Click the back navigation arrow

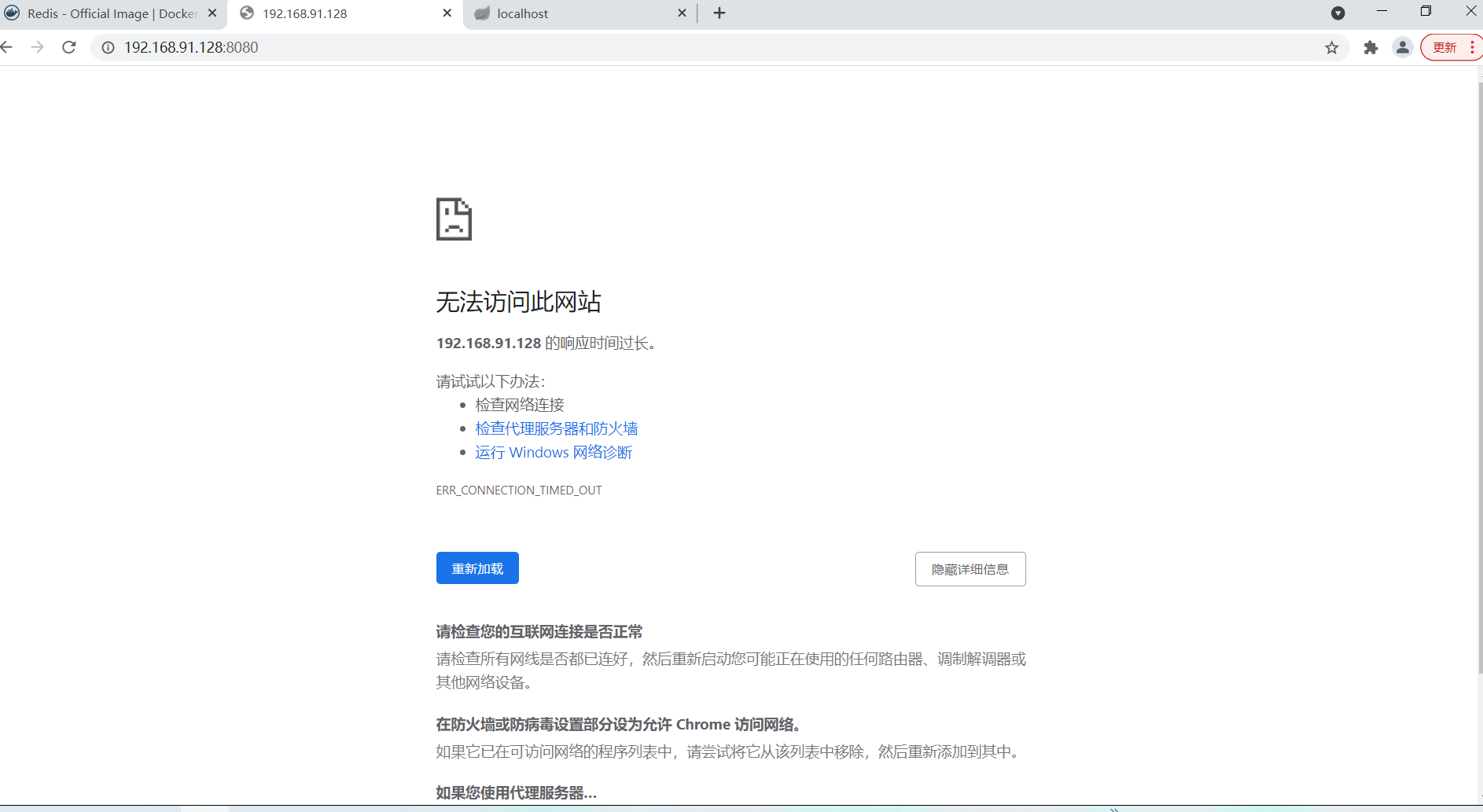tap(8, 47)
